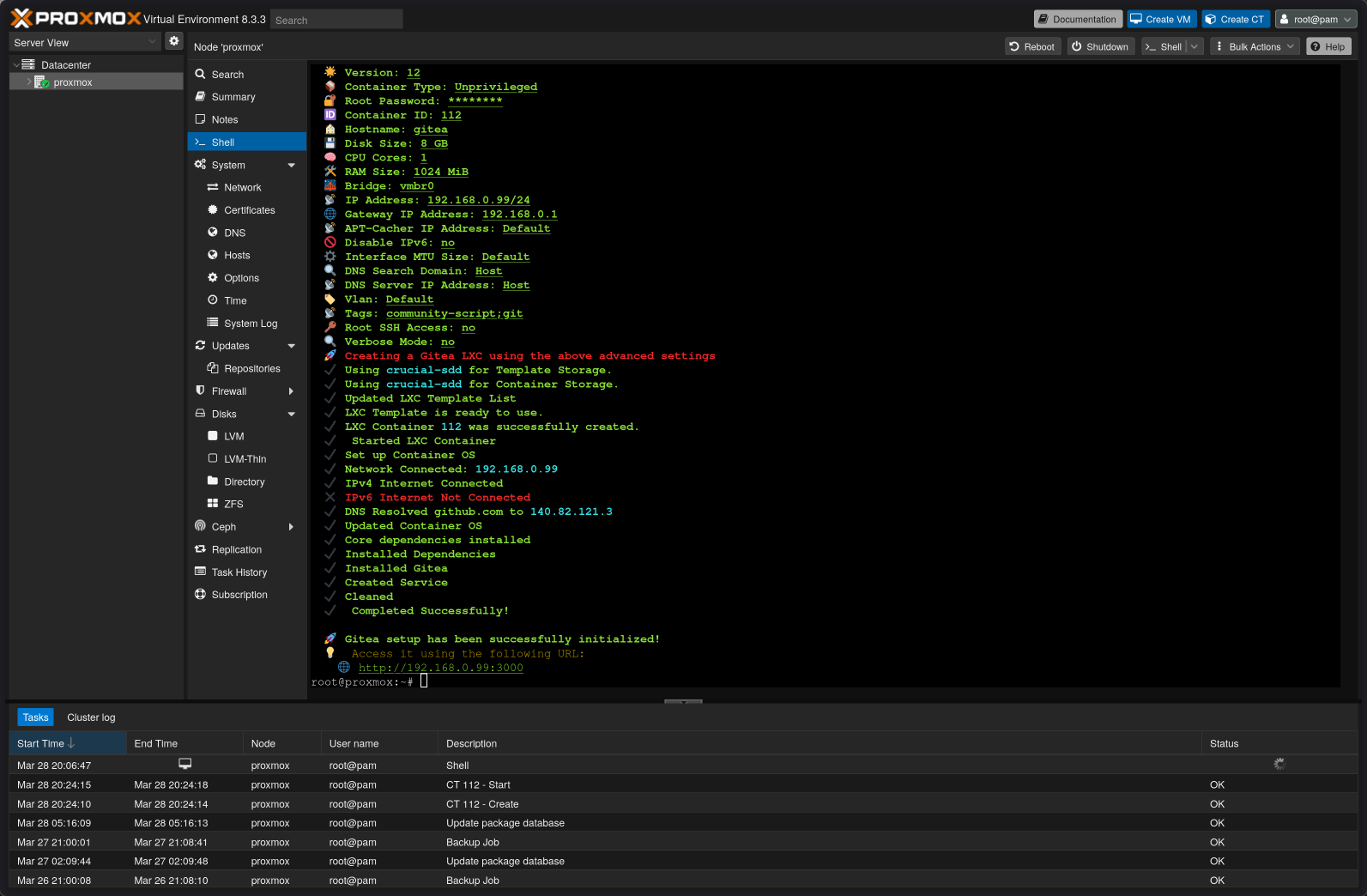The image size is (1367, 896).
Task: Click the Task History icon
Action: pos(200,572)
